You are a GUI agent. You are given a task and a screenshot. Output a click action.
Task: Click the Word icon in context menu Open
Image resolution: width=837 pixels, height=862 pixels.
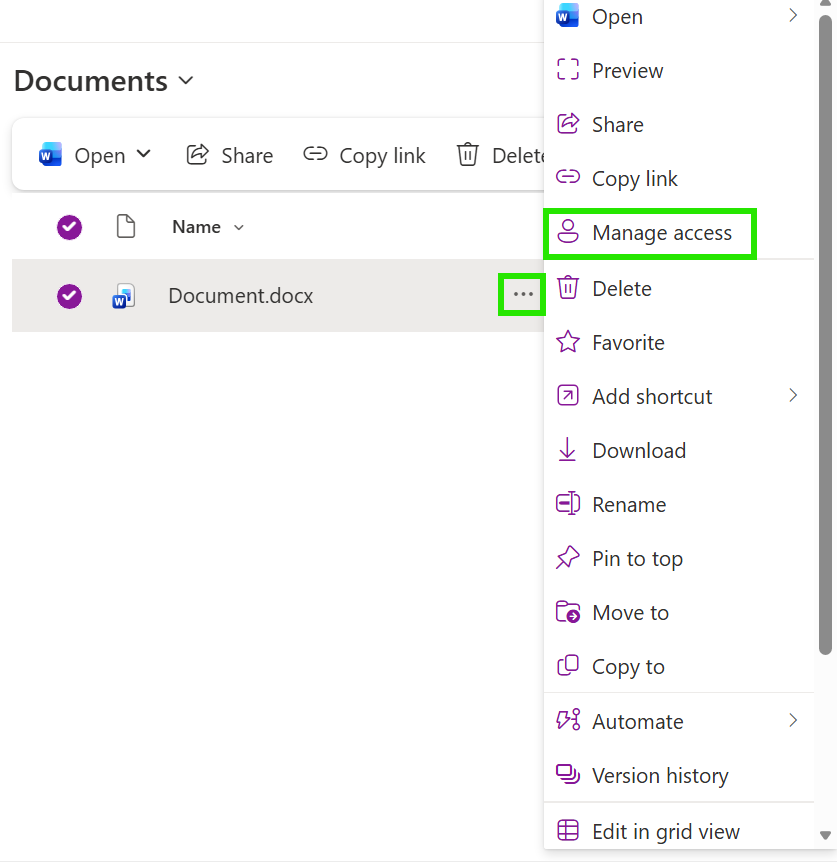click(x=567, y=16)
